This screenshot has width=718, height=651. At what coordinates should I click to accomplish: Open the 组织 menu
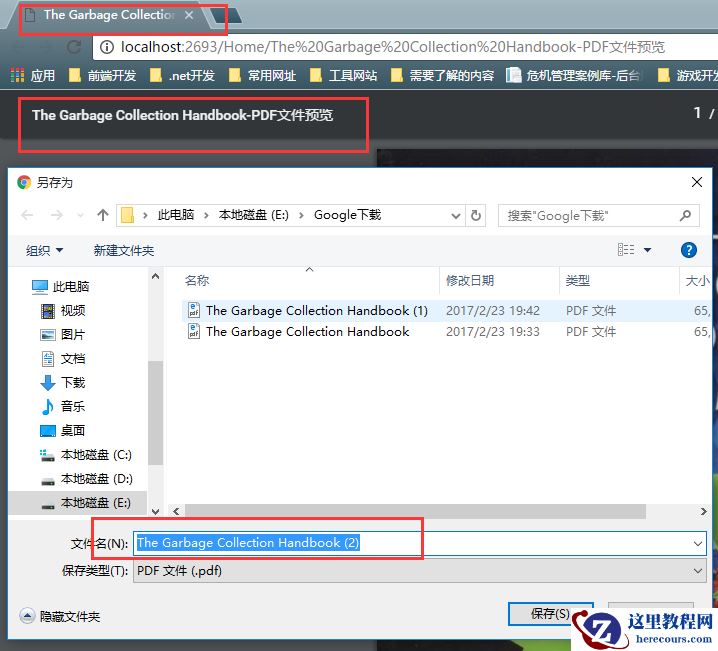point(44,250)
